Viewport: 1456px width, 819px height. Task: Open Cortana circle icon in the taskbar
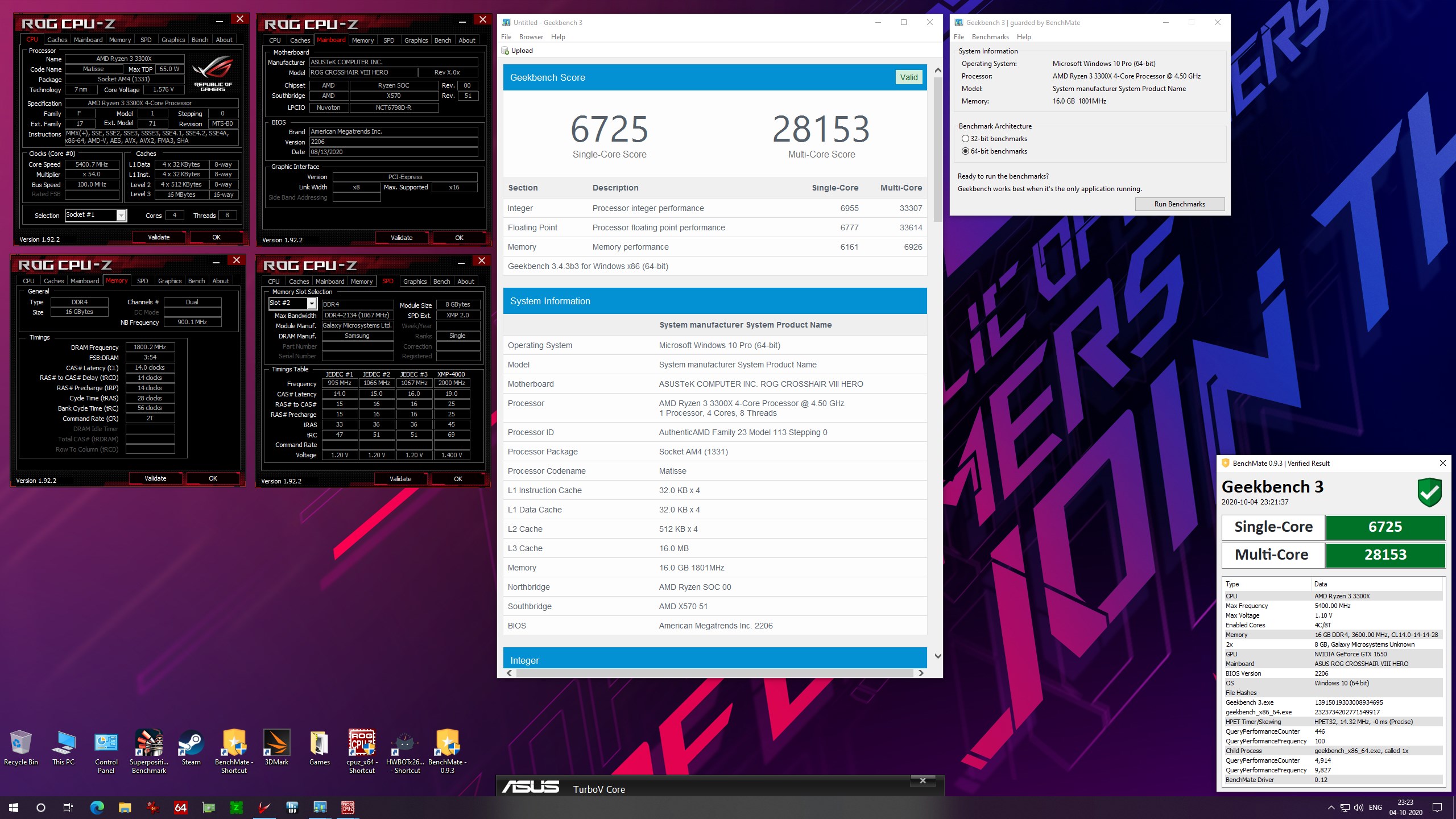coord(40,808)
